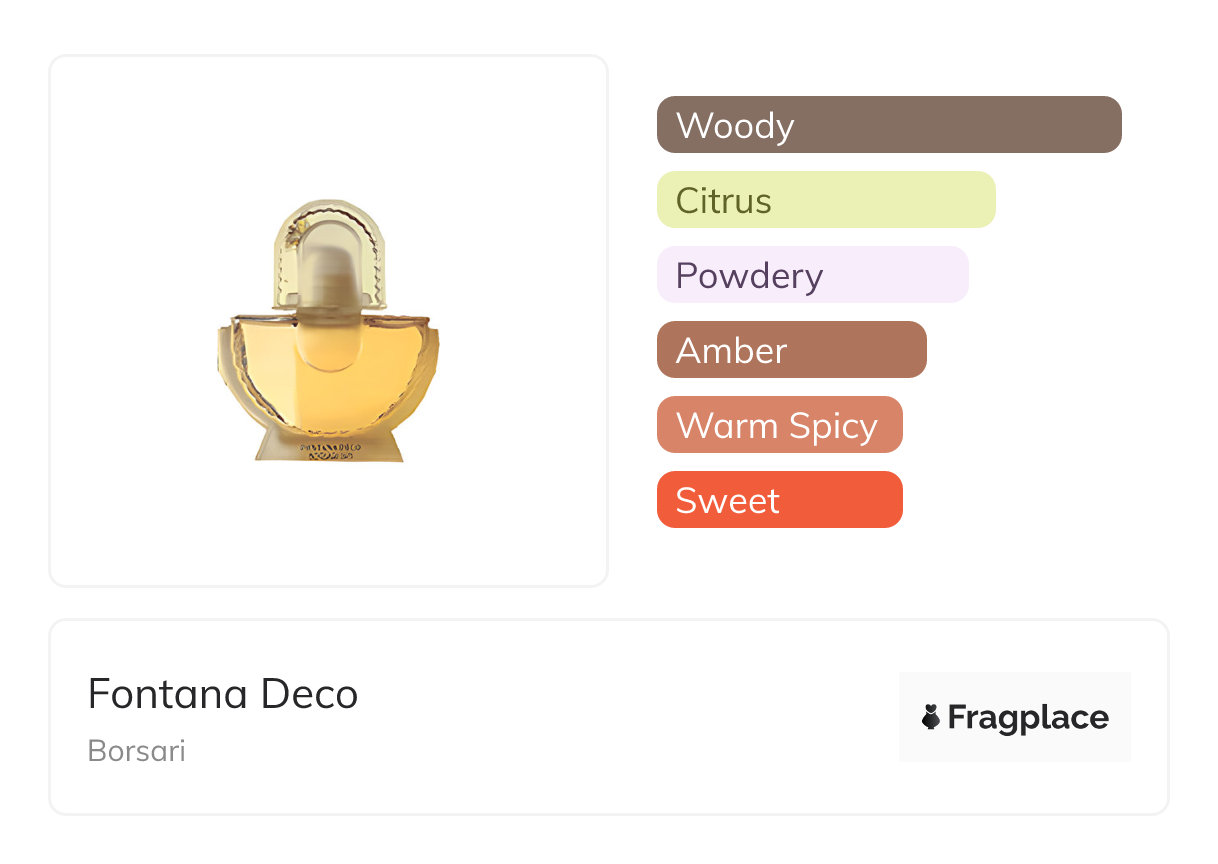Viewport: 1218px width, 864px height.
Task: Open the Fontana Deco perfume title
Action: tap(223, 694)
